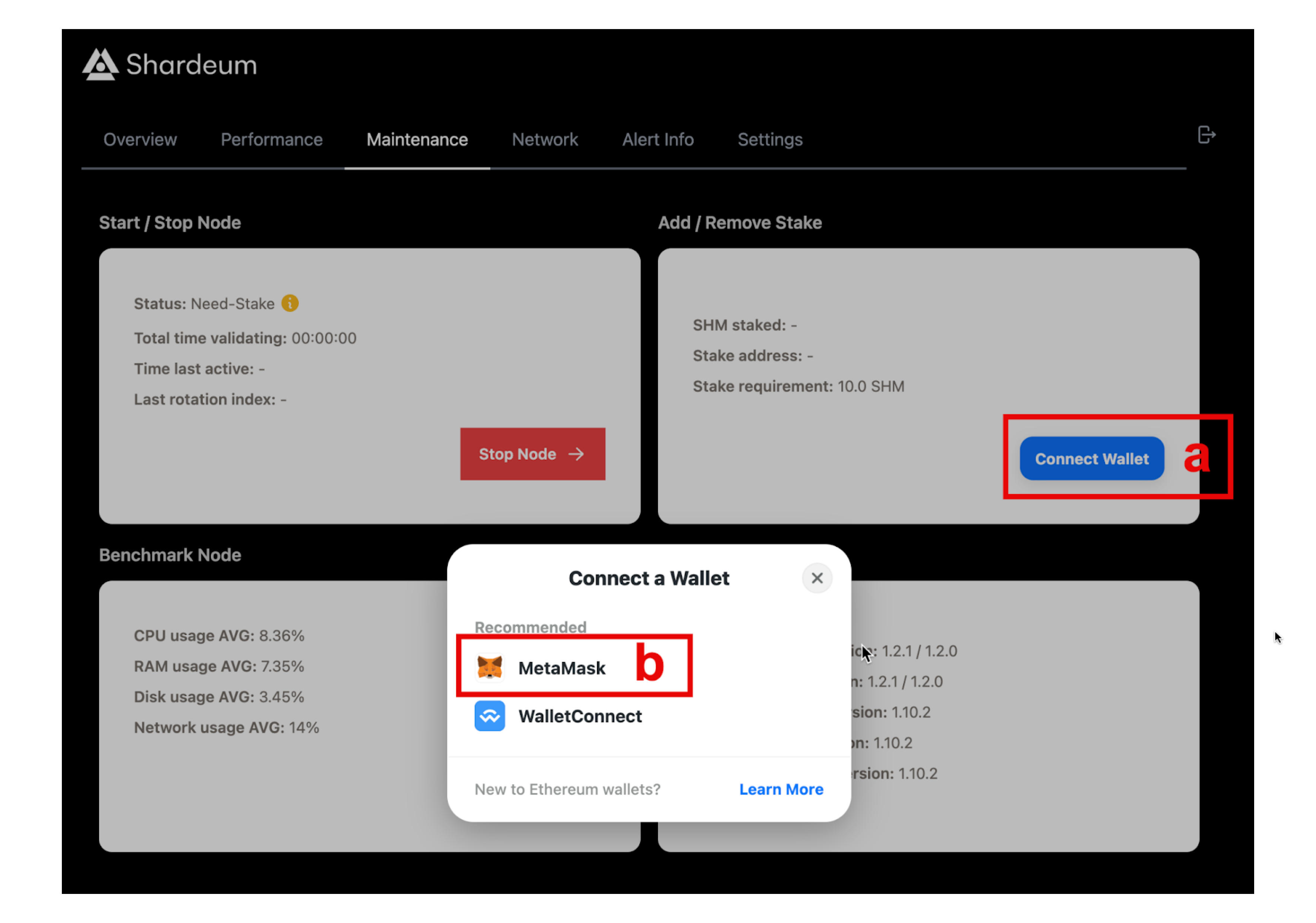
Task: Click Network usage AVG: 14% text
Action: [227, 728]
